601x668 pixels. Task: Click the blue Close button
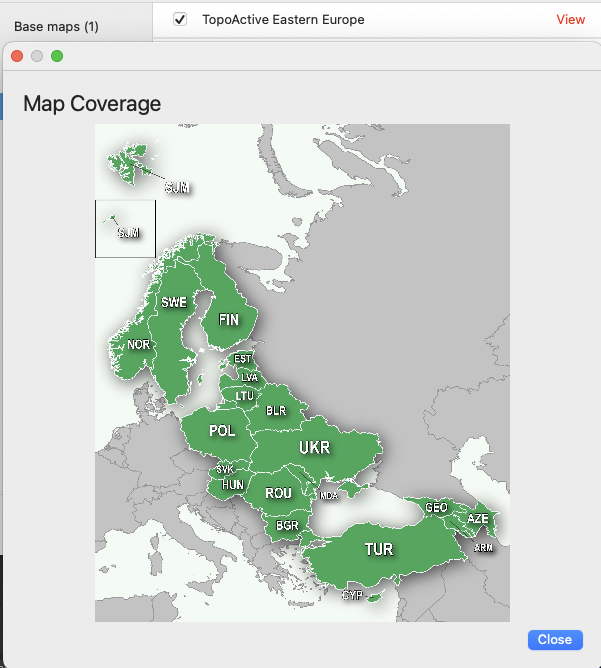(x=555, y=639)
